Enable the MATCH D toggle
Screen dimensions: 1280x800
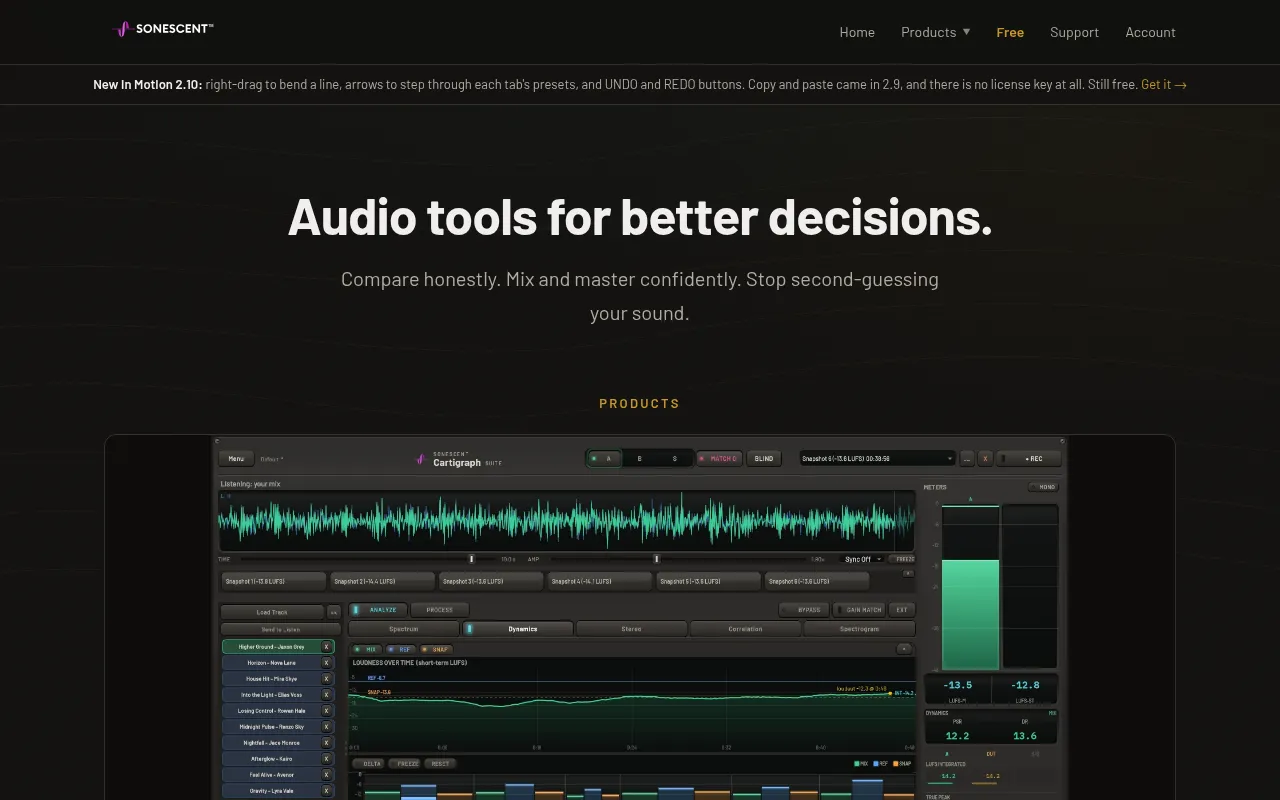[719, 459]
